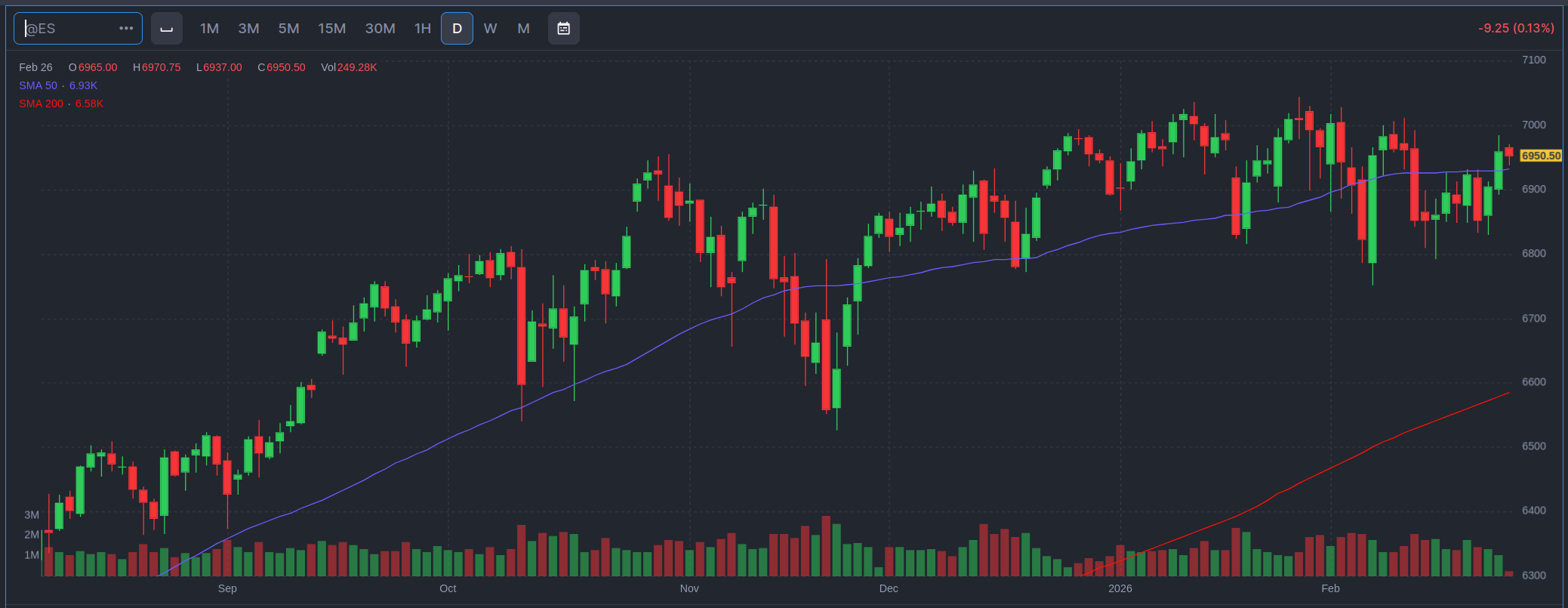
Task: Click the Vol 249.28K volume readout
Action: [349, 67]
